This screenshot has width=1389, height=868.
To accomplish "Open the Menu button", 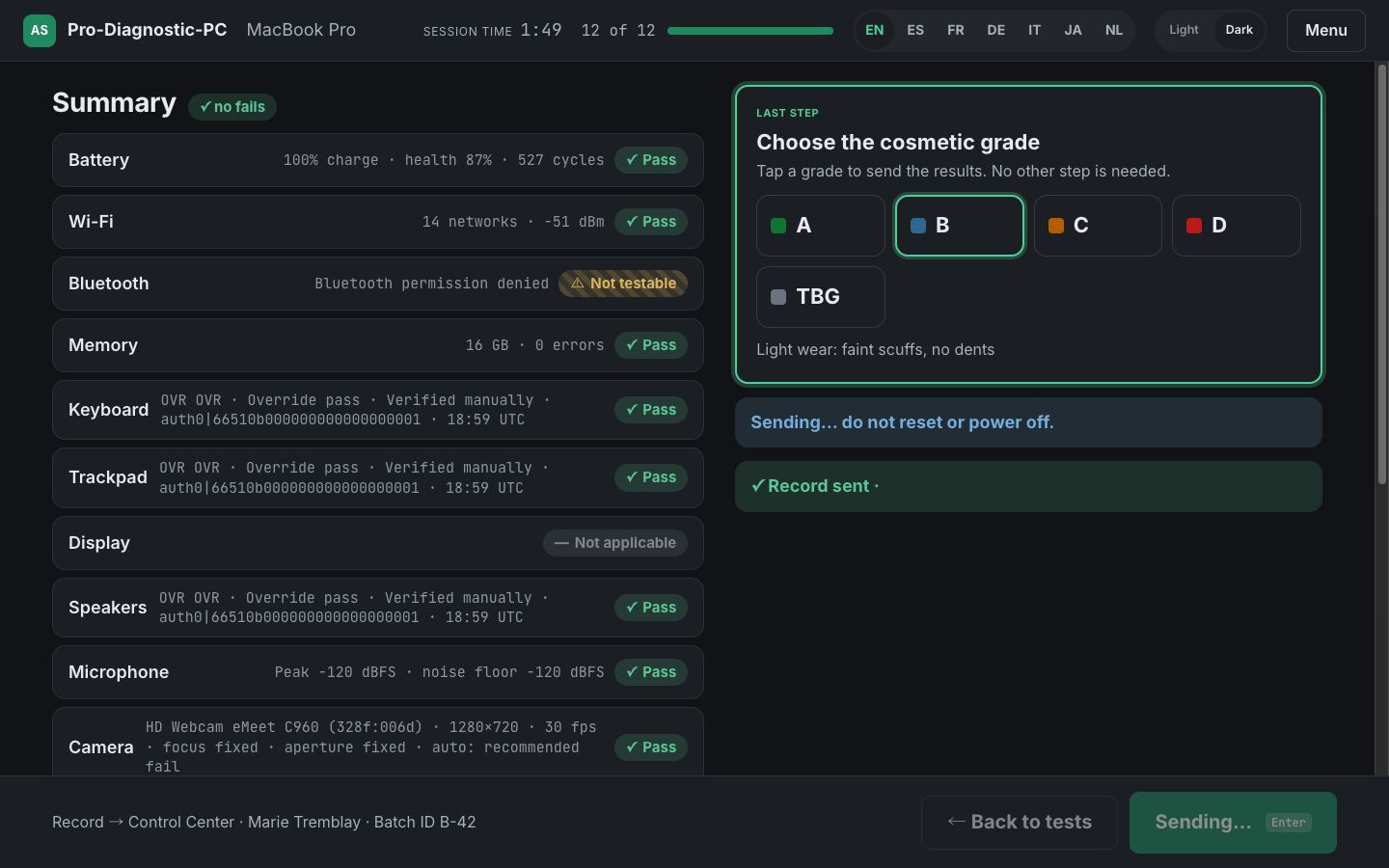I will 1326,31.
